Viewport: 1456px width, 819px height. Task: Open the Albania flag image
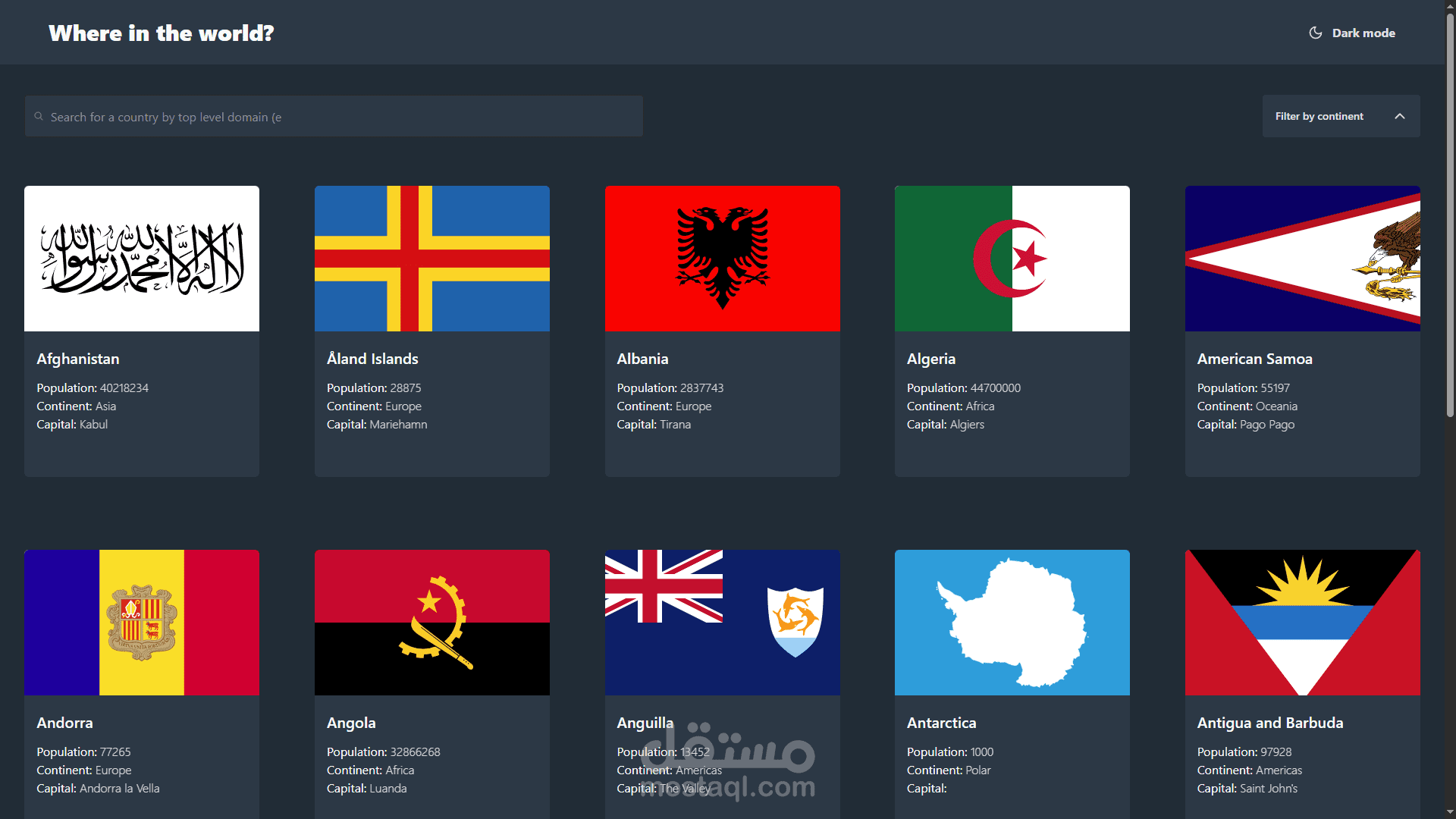tap(723, 259)
